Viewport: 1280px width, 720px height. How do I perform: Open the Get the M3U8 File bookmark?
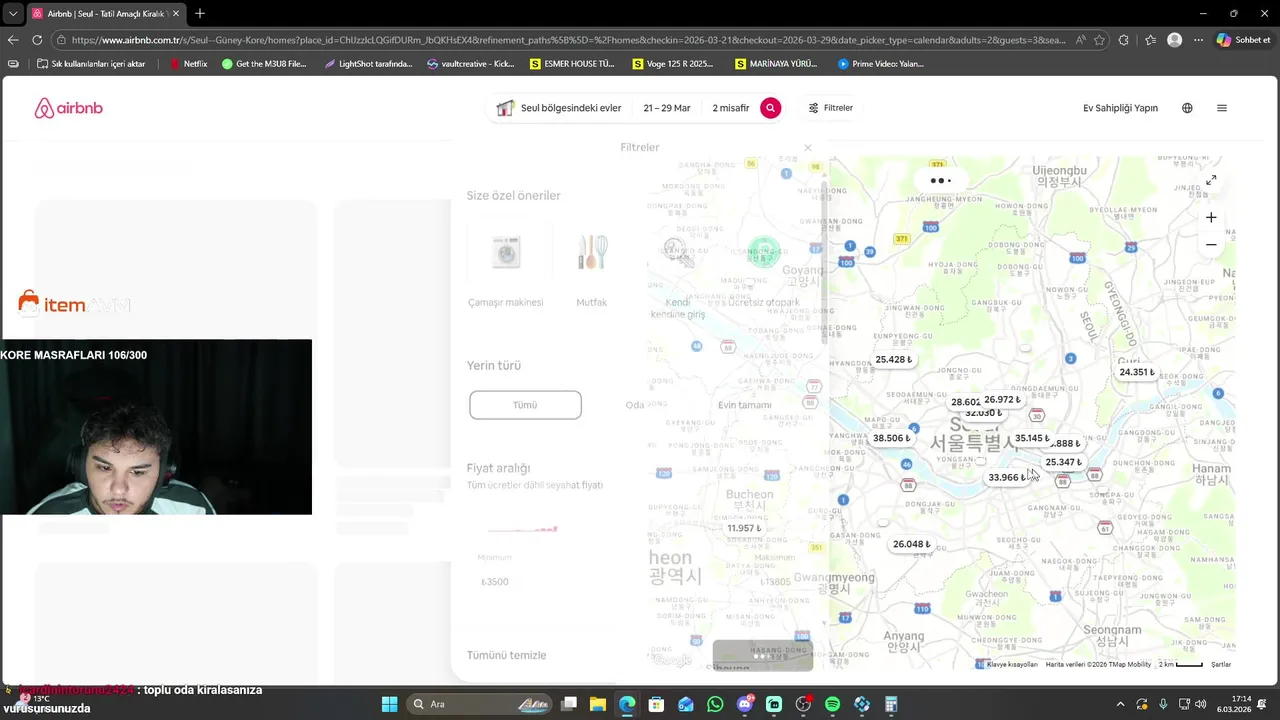[264, 64]
